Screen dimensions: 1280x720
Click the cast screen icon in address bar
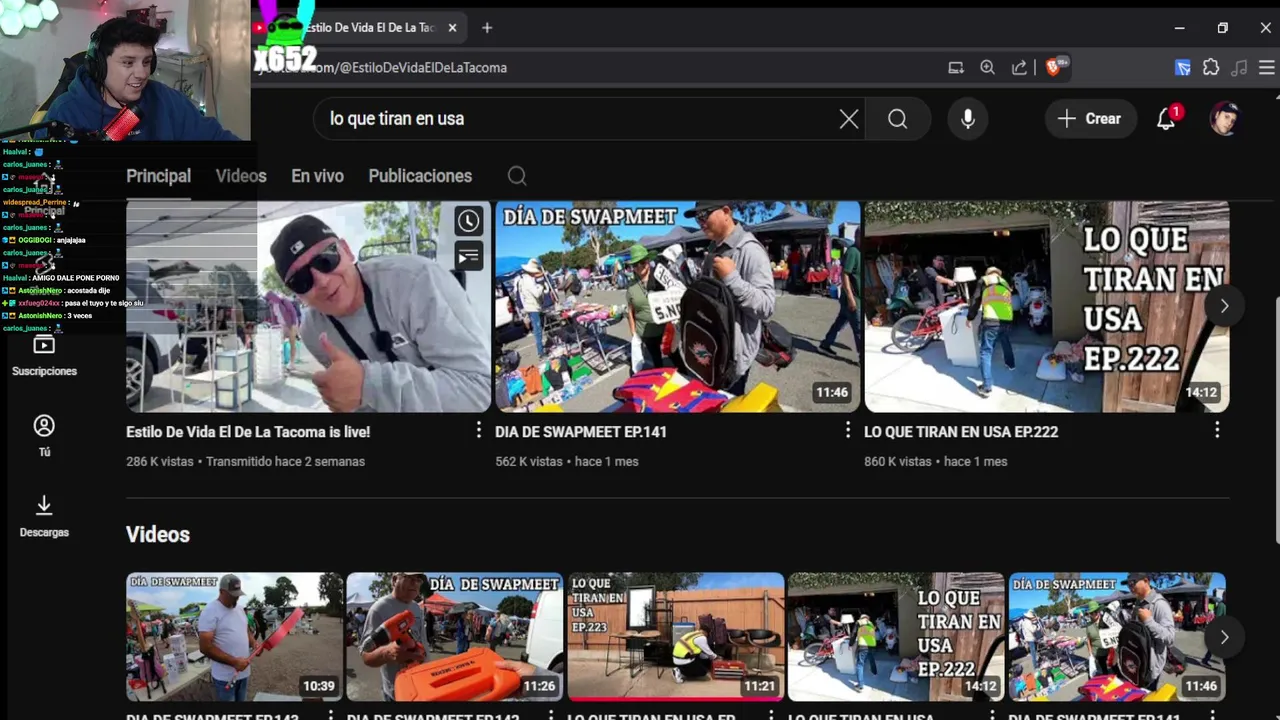click(956, 67)
